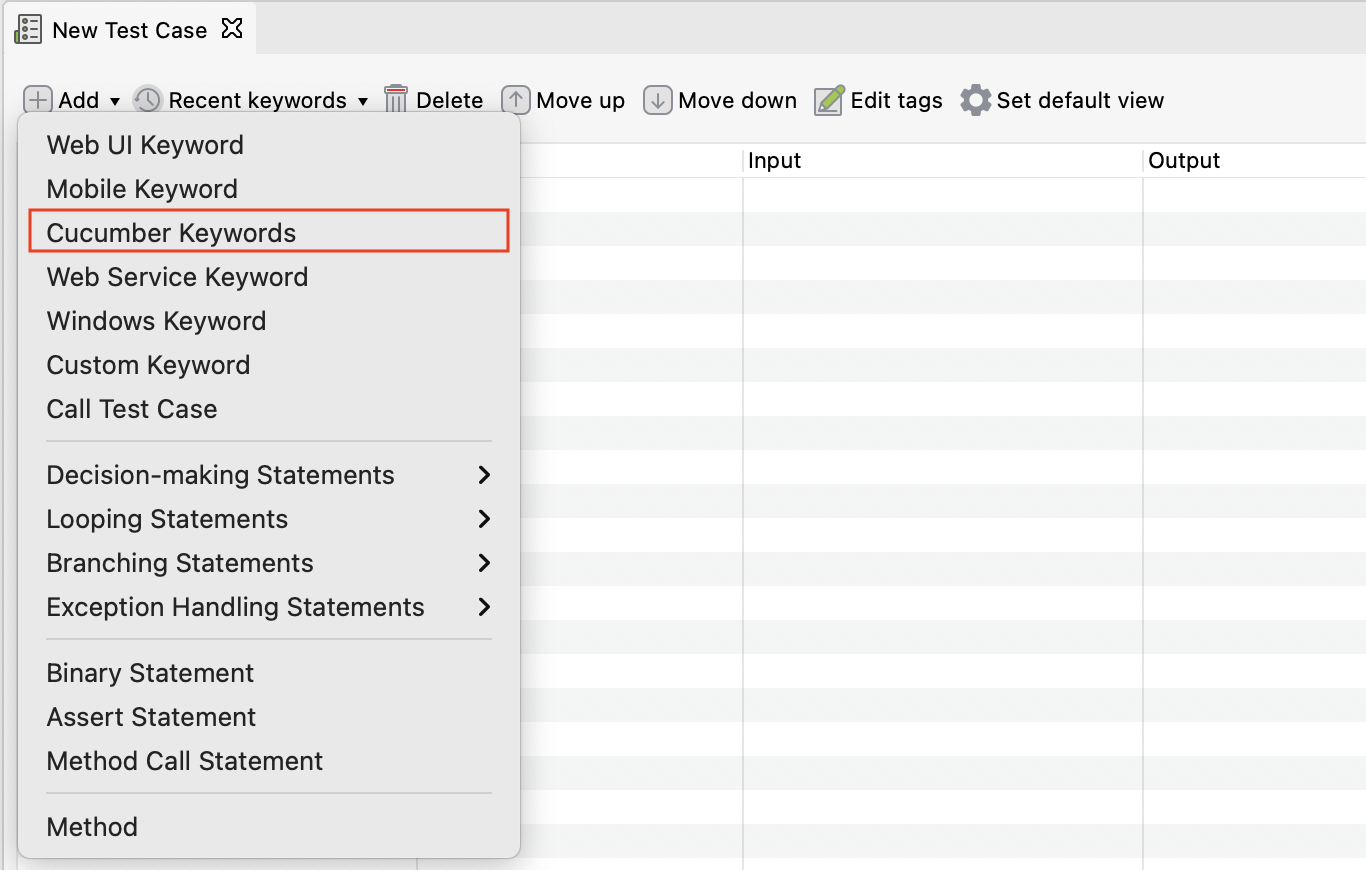The image size is (1366, 870).
Task: Click the Delete trash icon
Action: pos(396,100)
